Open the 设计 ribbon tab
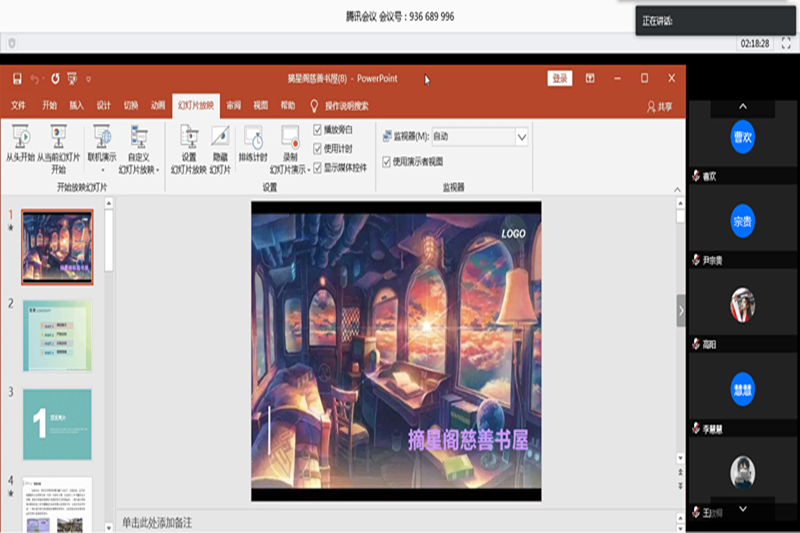The width and height of the screenshot is (800, 533). [x=103, y=105]
